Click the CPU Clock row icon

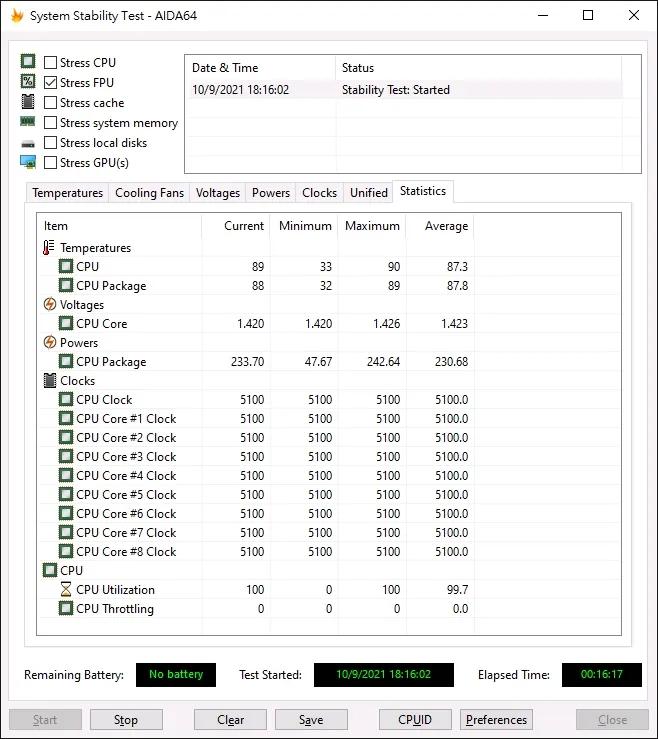click(66, 399)
